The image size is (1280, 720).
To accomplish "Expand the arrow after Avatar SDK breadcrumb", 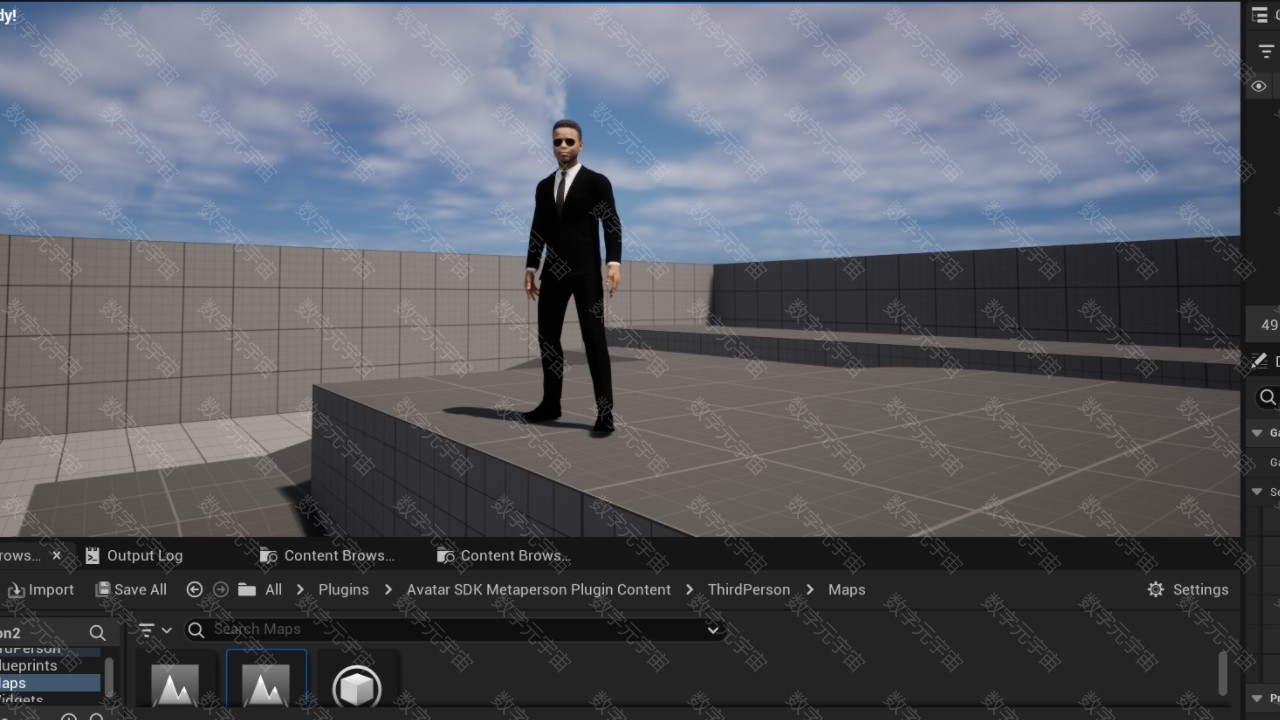I will click(690, 590).
